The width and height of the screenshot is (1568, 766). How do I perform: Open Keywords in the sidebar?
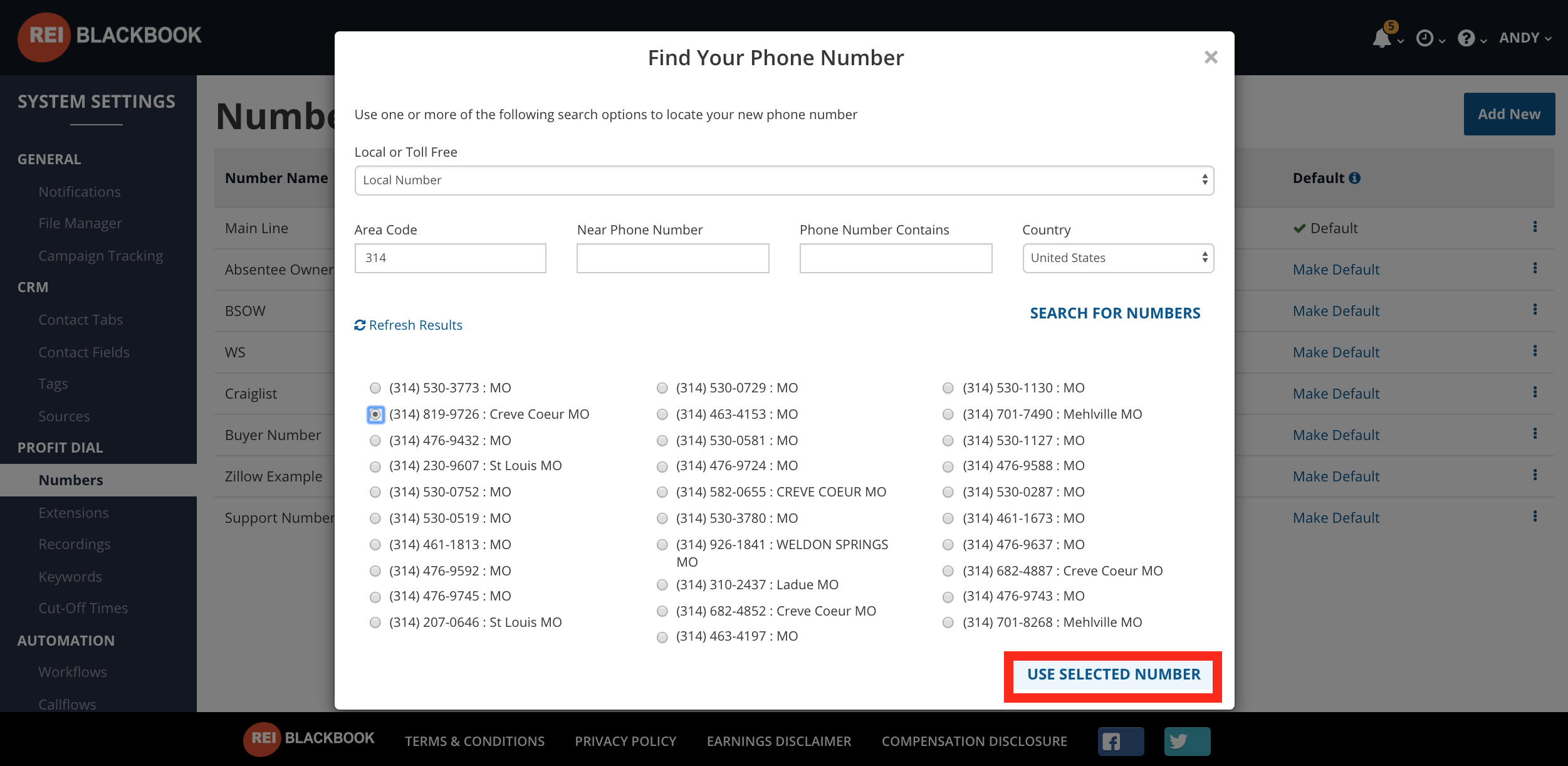pos(70,577)
